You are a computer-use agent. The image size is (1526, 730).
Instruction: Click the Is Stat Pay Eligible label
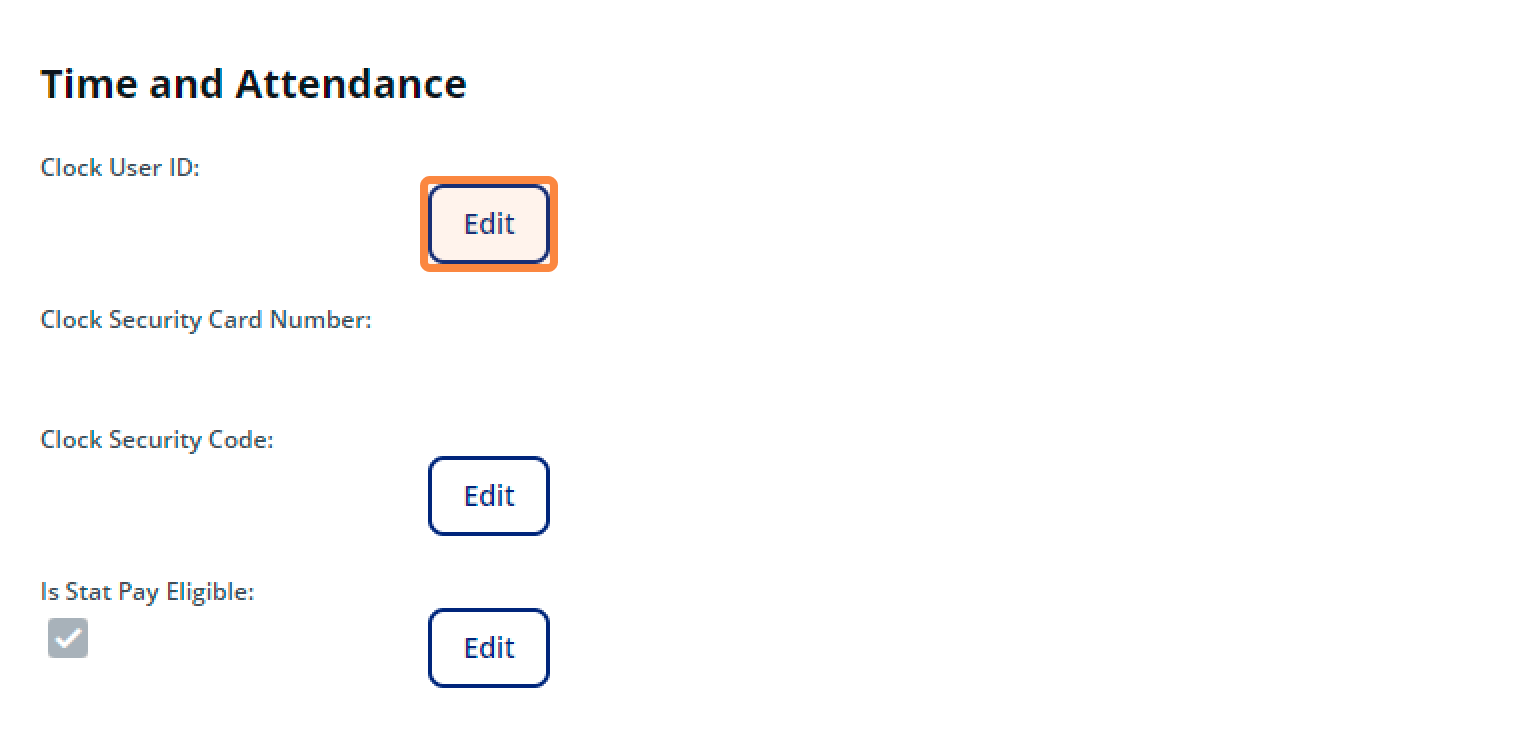coord(147,591)
